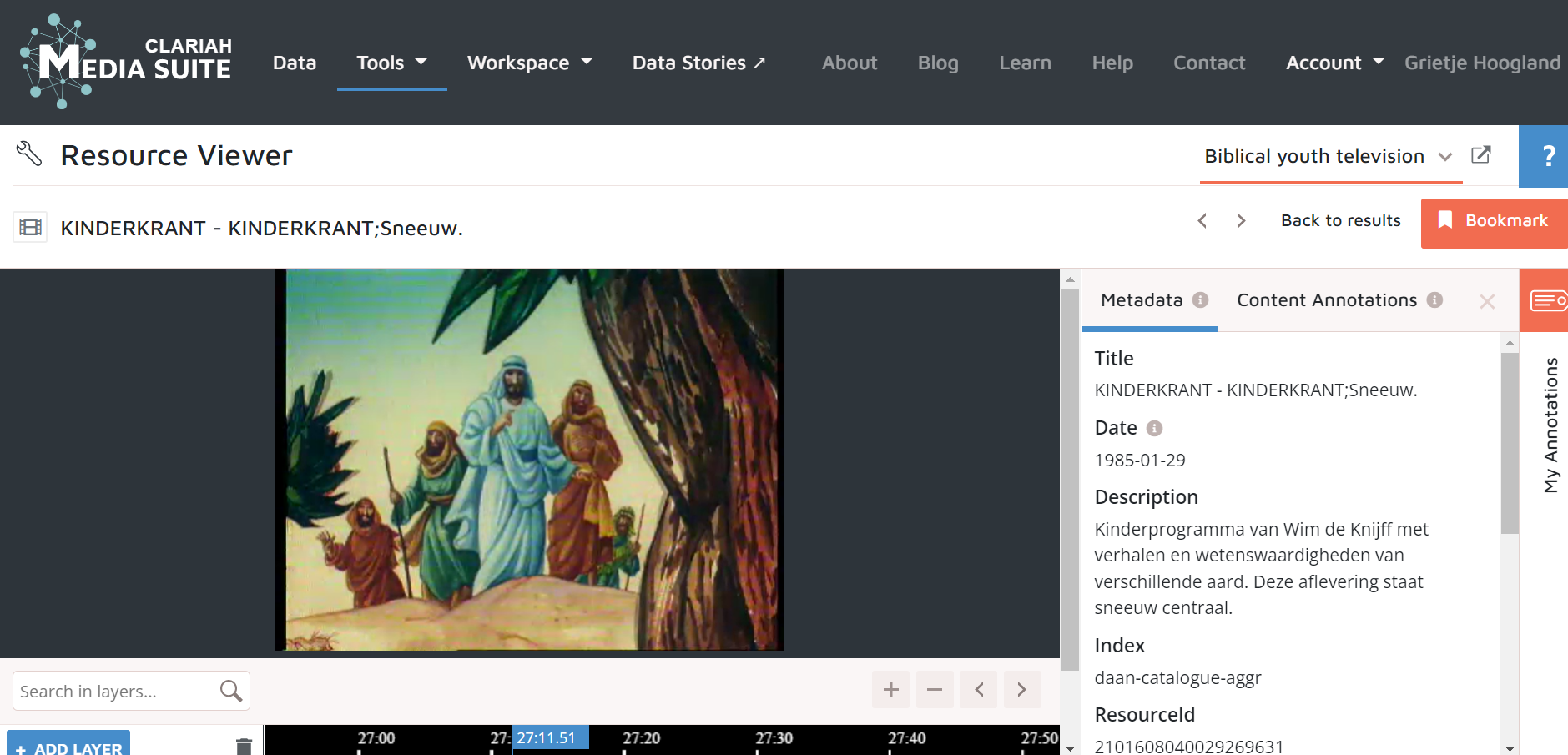
Task: Click the info icon beside Date
Action: [x=1154, y=428]
